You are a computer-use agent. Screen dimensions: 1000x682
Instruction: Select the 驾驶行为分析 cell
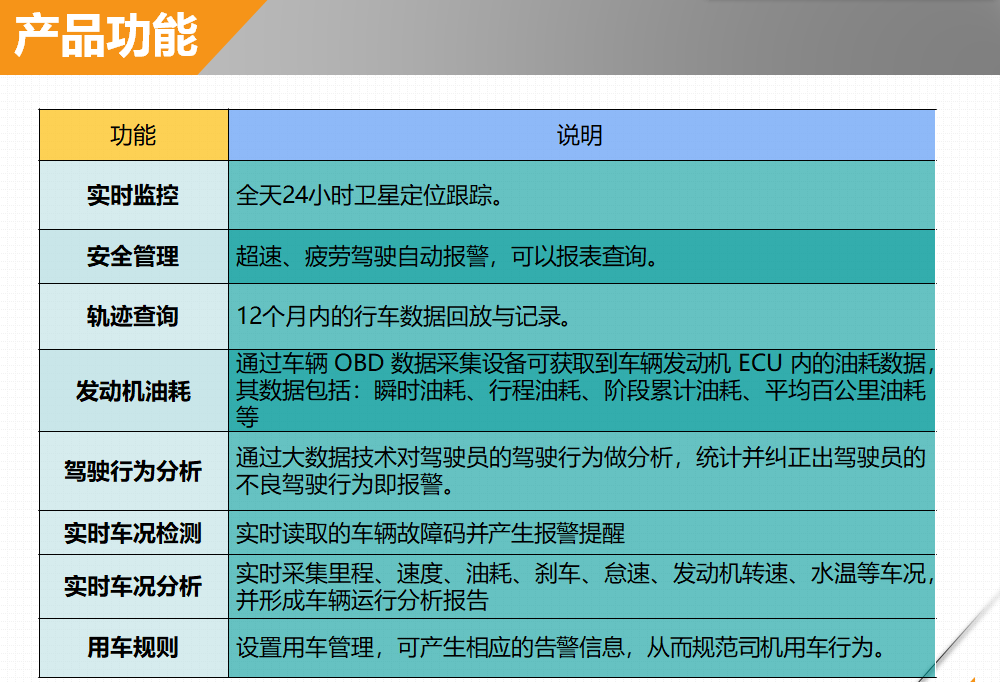(134, 471)
